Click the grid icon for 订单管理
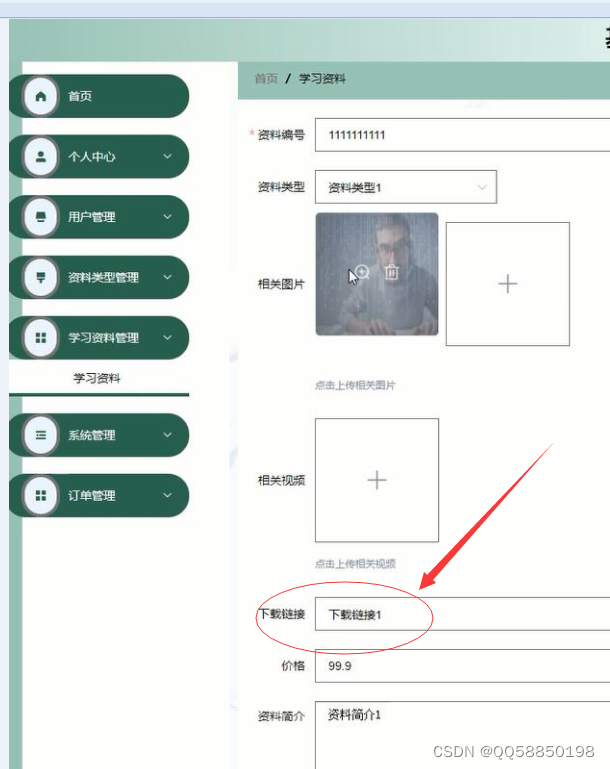Viewport: 610px width, 769px height. point(41,495)
